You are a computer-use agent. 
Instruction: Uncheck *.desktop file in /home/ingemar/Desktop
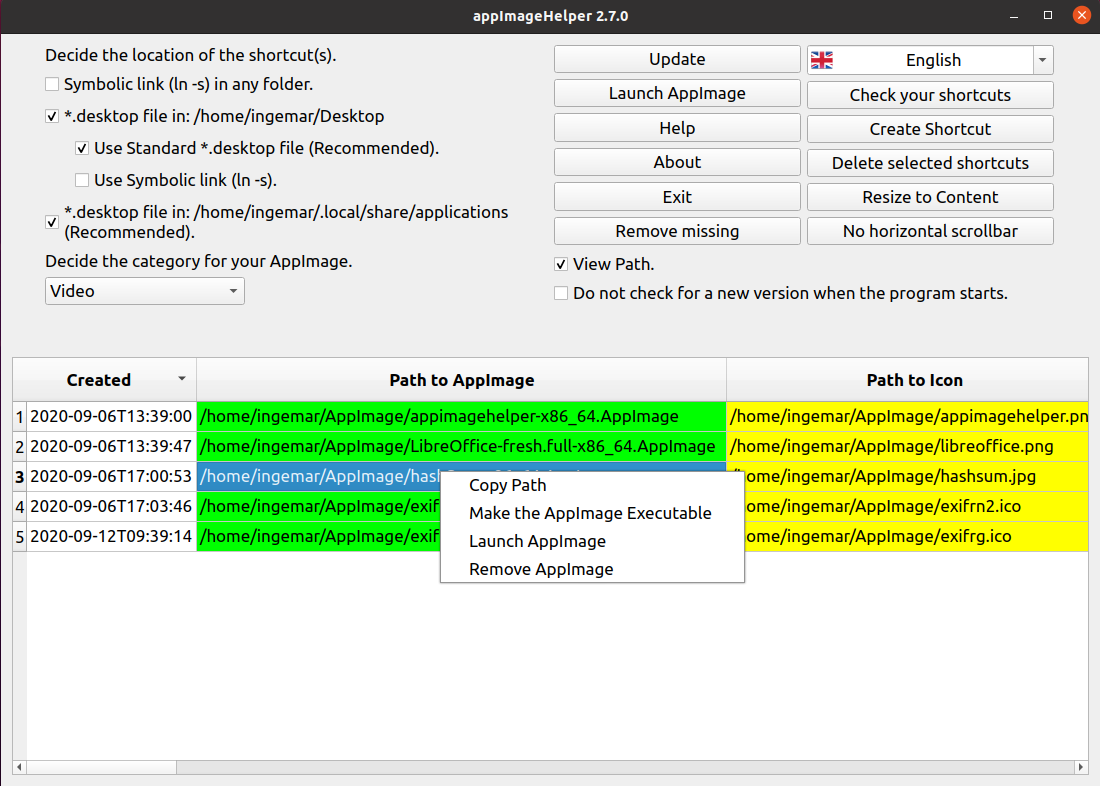tap(52, 116)
